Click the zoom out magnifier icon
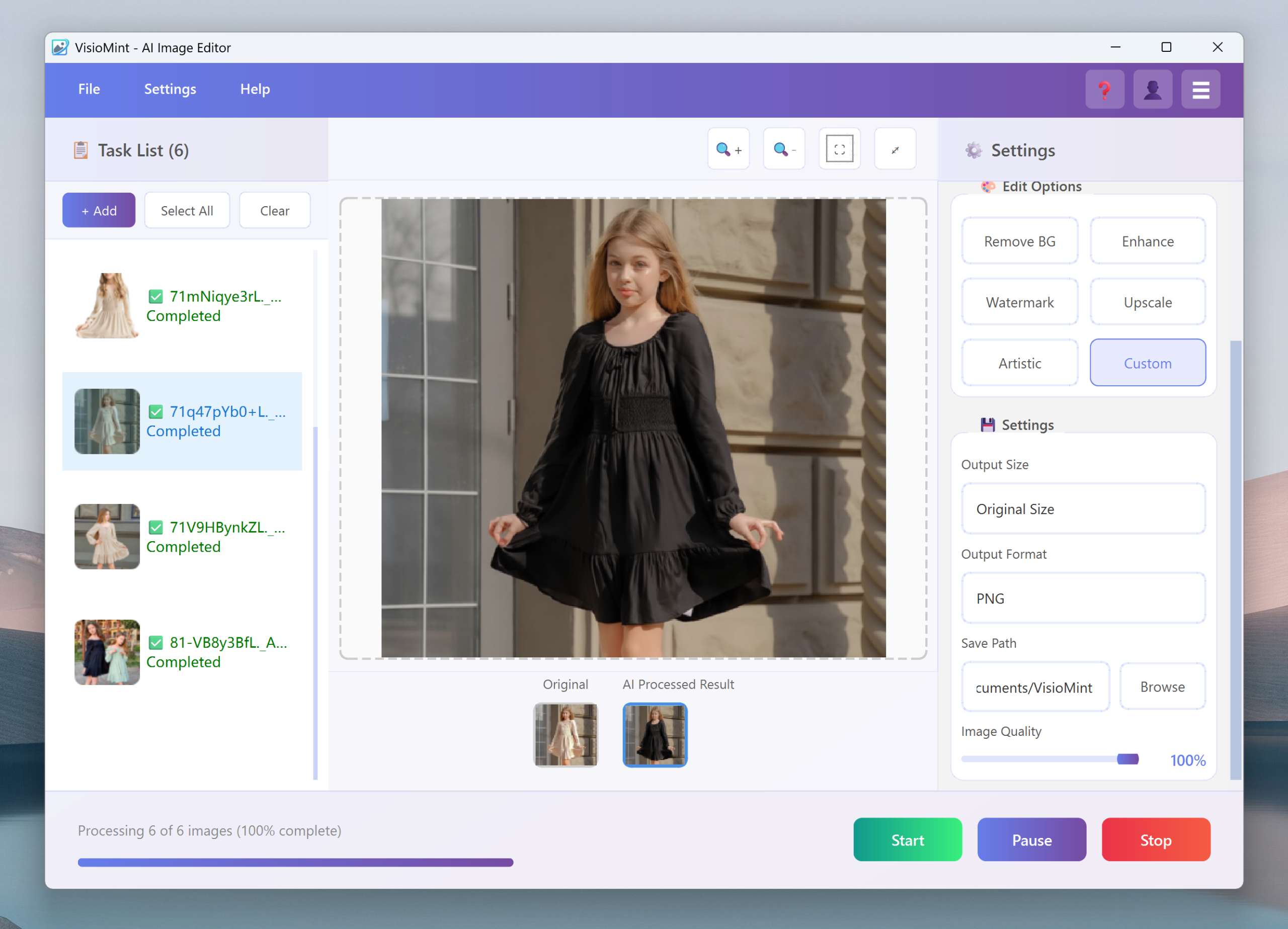 (784, 149)
